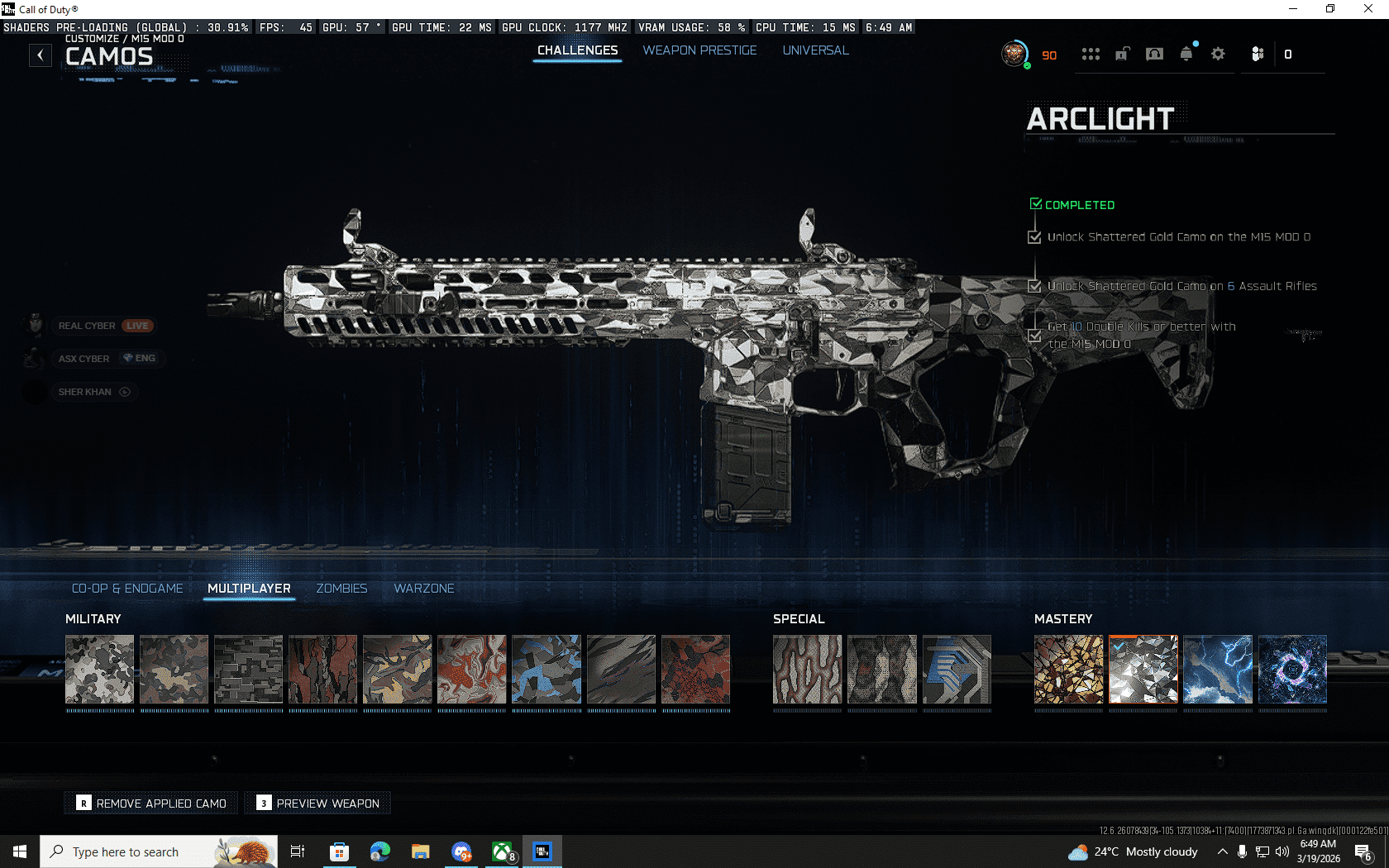The image size is (1389, 868).
Task: Switch to Universal tab
Action: pyautogui.click(x=815, y=50)
